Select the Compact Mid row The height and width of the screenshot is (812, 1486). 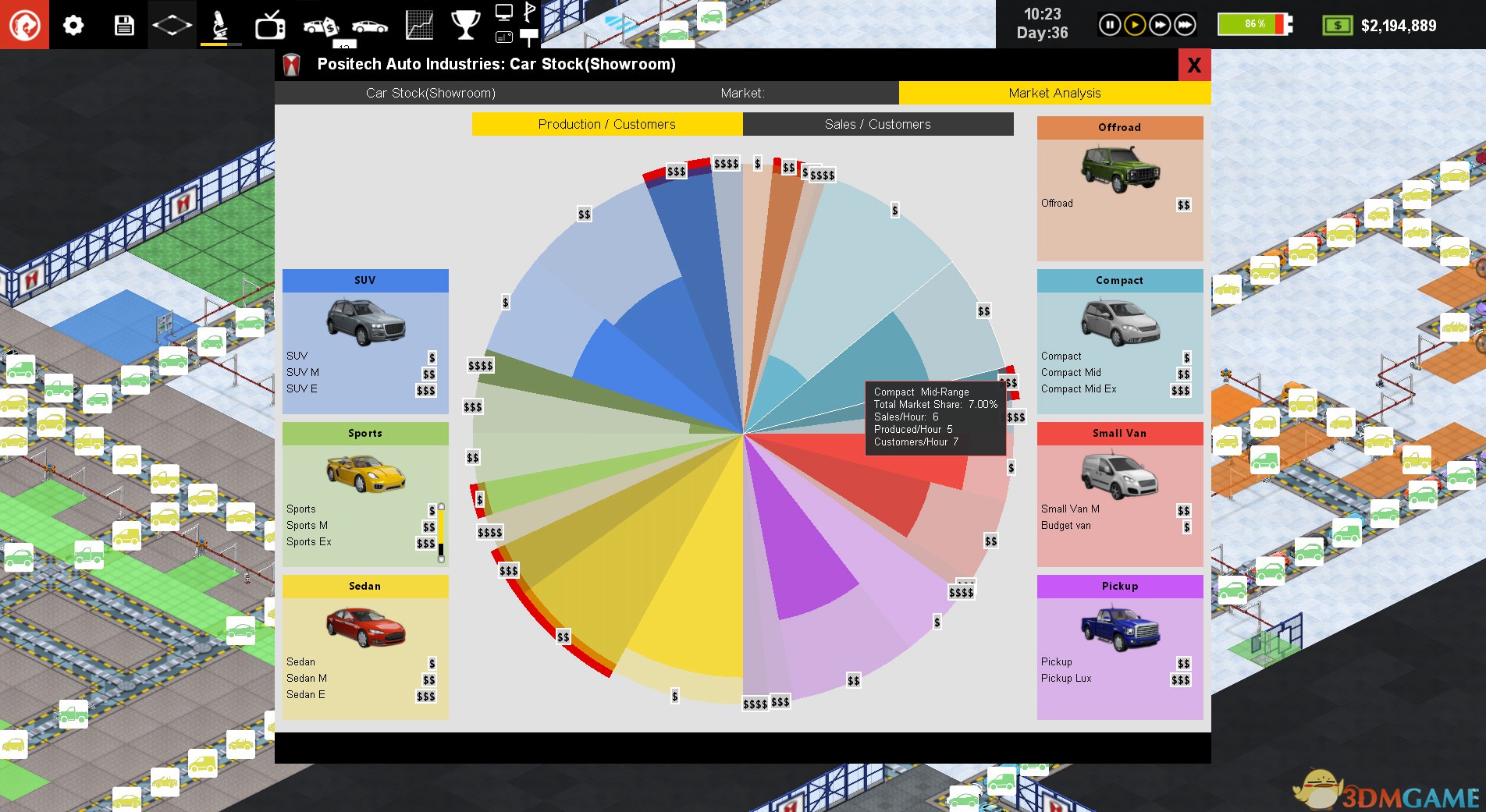1116,373
